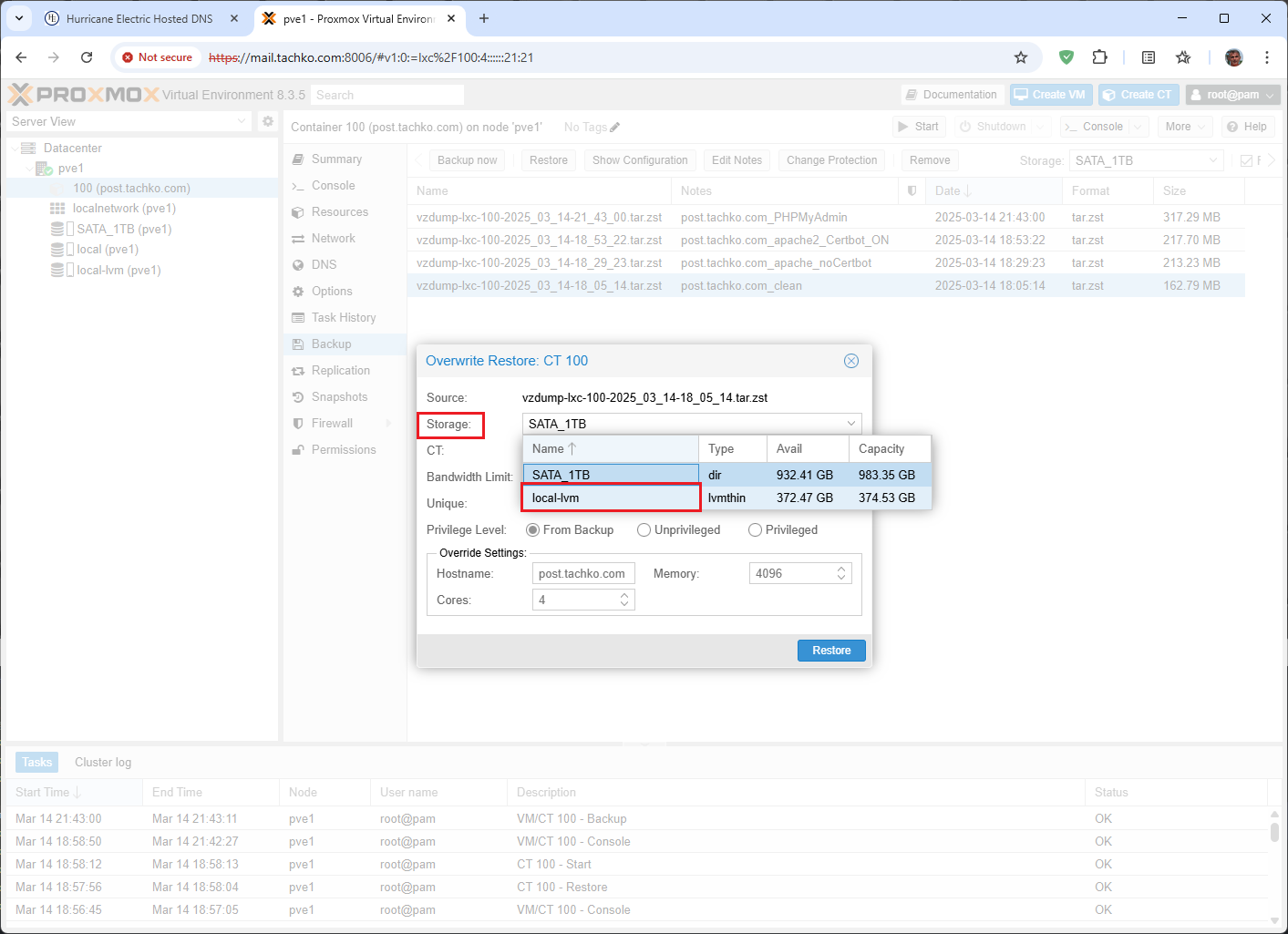Open the browser extensions puzzle icon
This screenshot has height=934, width=1288.
[1100, 57]
